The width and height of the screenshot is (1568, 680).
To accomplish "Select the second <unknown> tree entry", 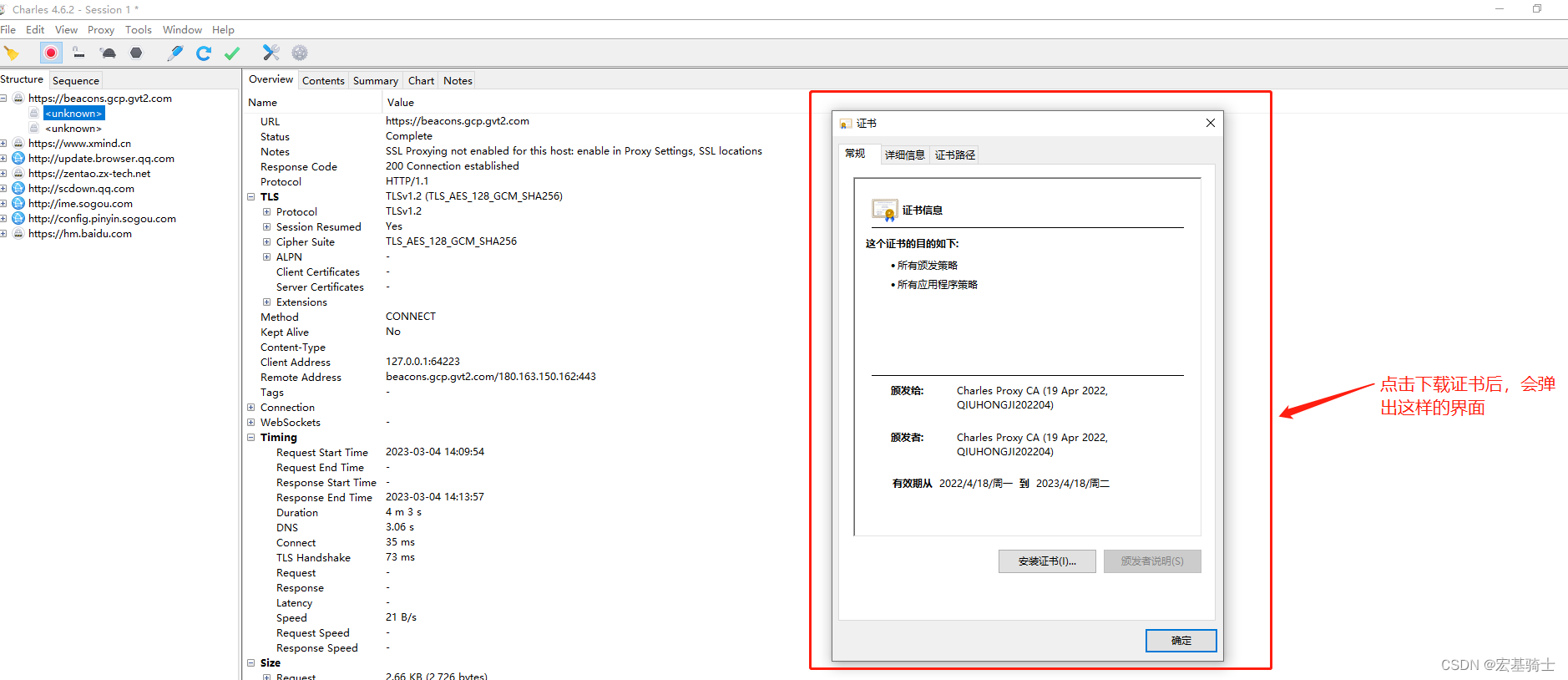I will (x=73, y=128).
